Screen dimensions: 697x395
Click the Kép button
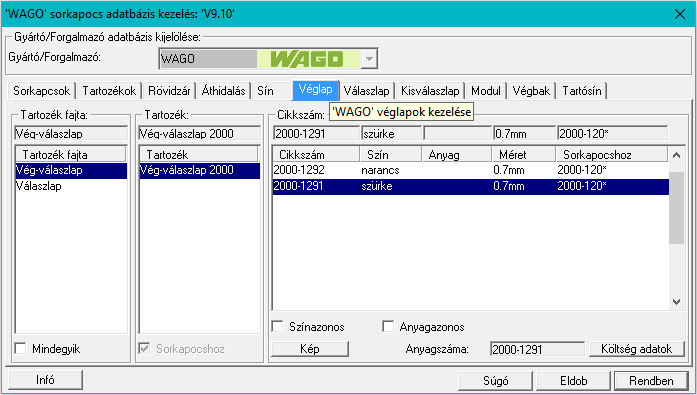pos(310,349)
